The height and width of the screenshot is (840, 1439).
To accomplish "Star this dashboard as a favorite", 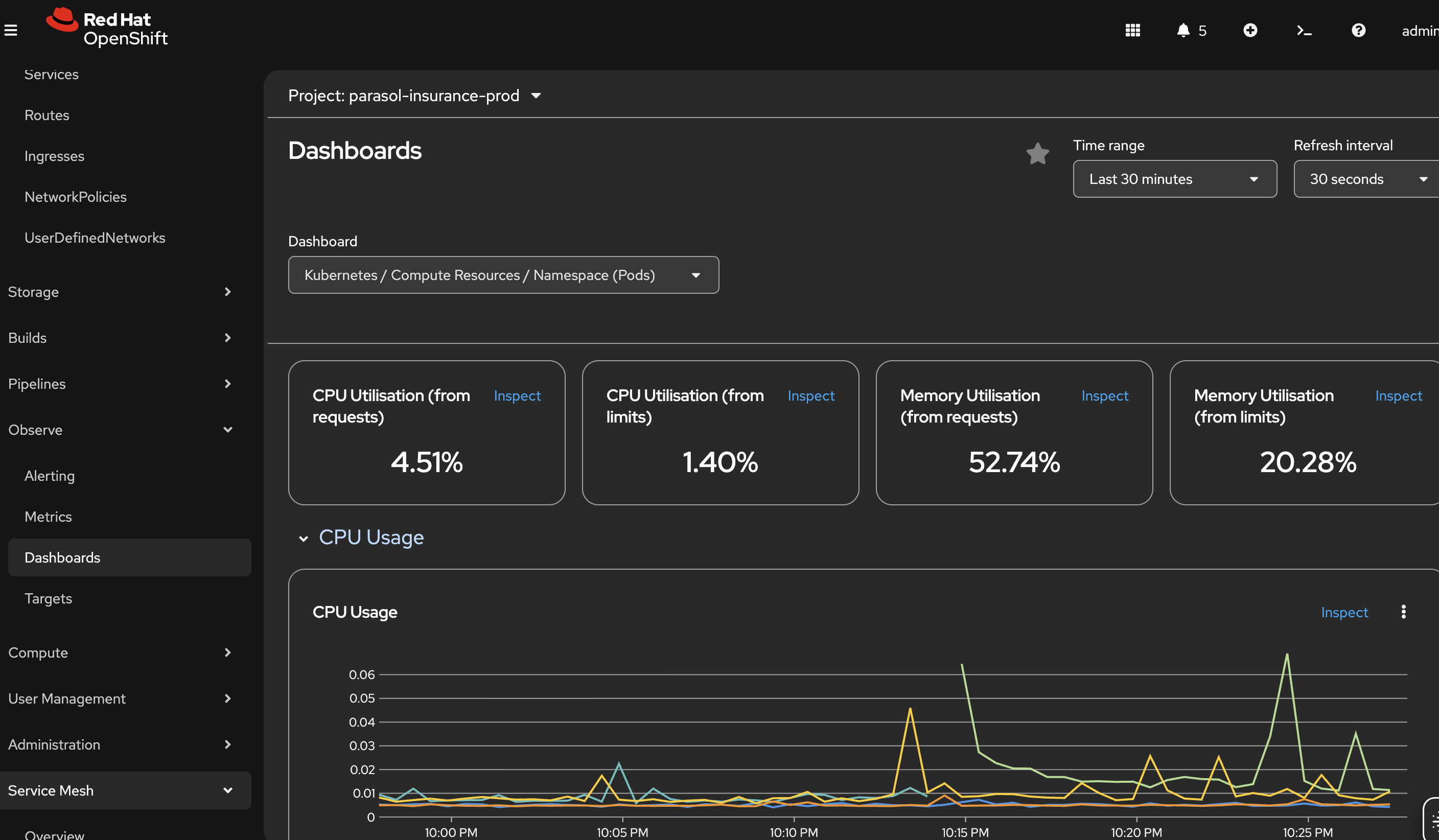I will [1037, 153].
